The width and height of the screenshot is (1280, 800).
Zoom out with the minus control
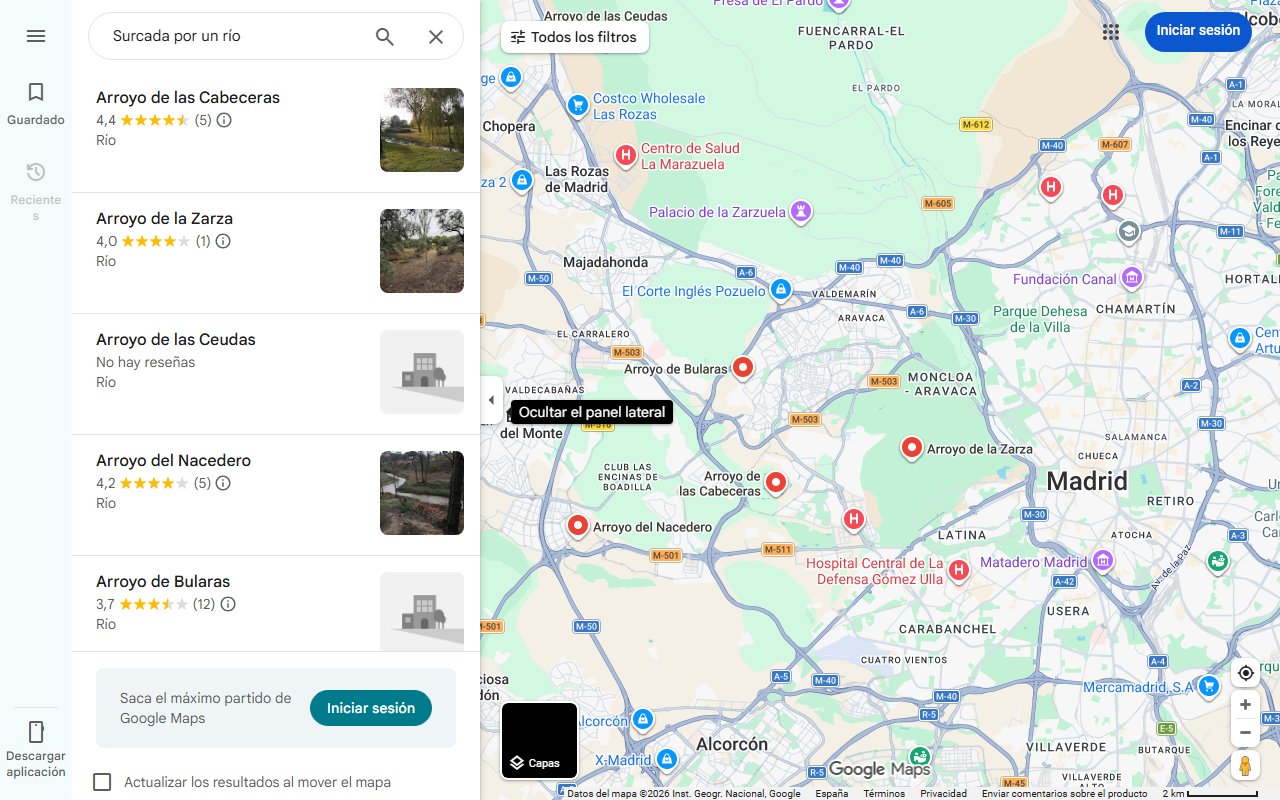[x=1245, y=732]
